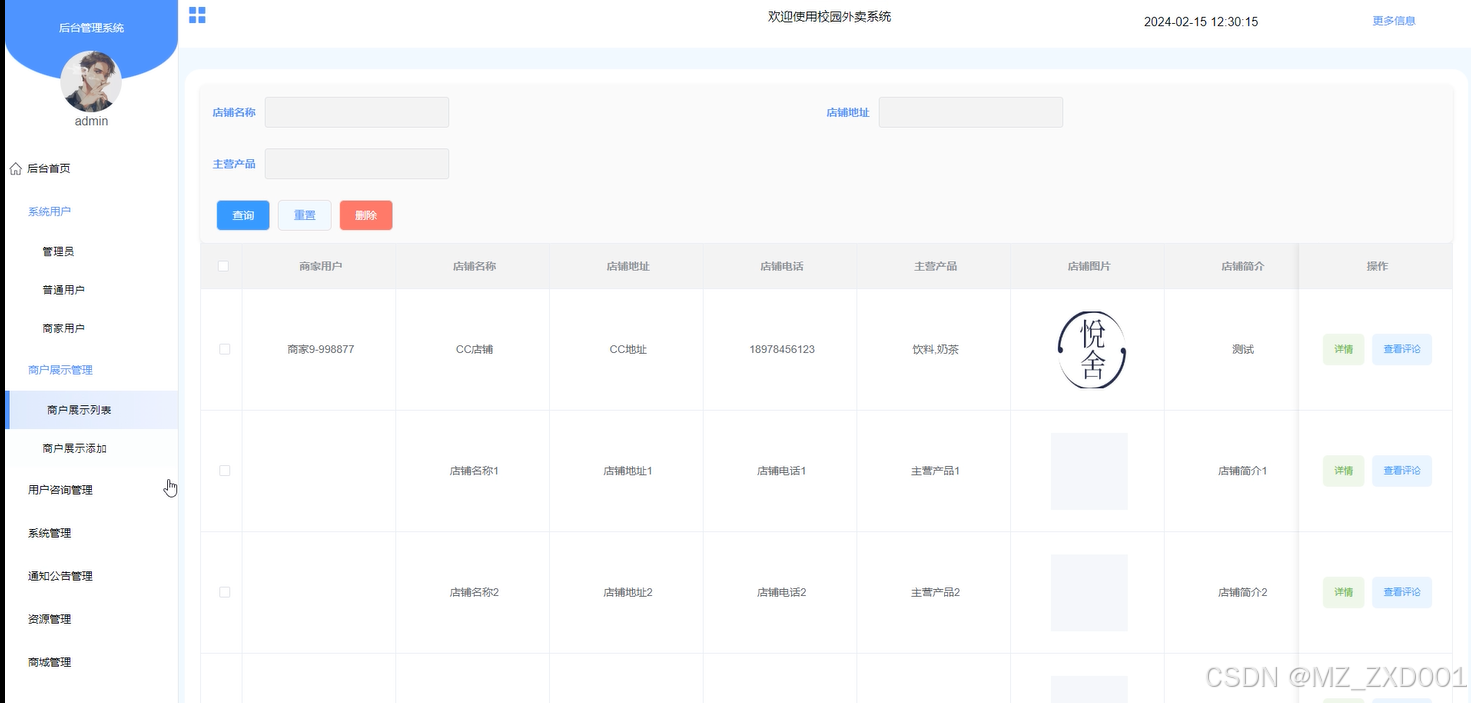Click the blue 查询 button
The height and width of the screenshot is (703, 1471).
243,215
